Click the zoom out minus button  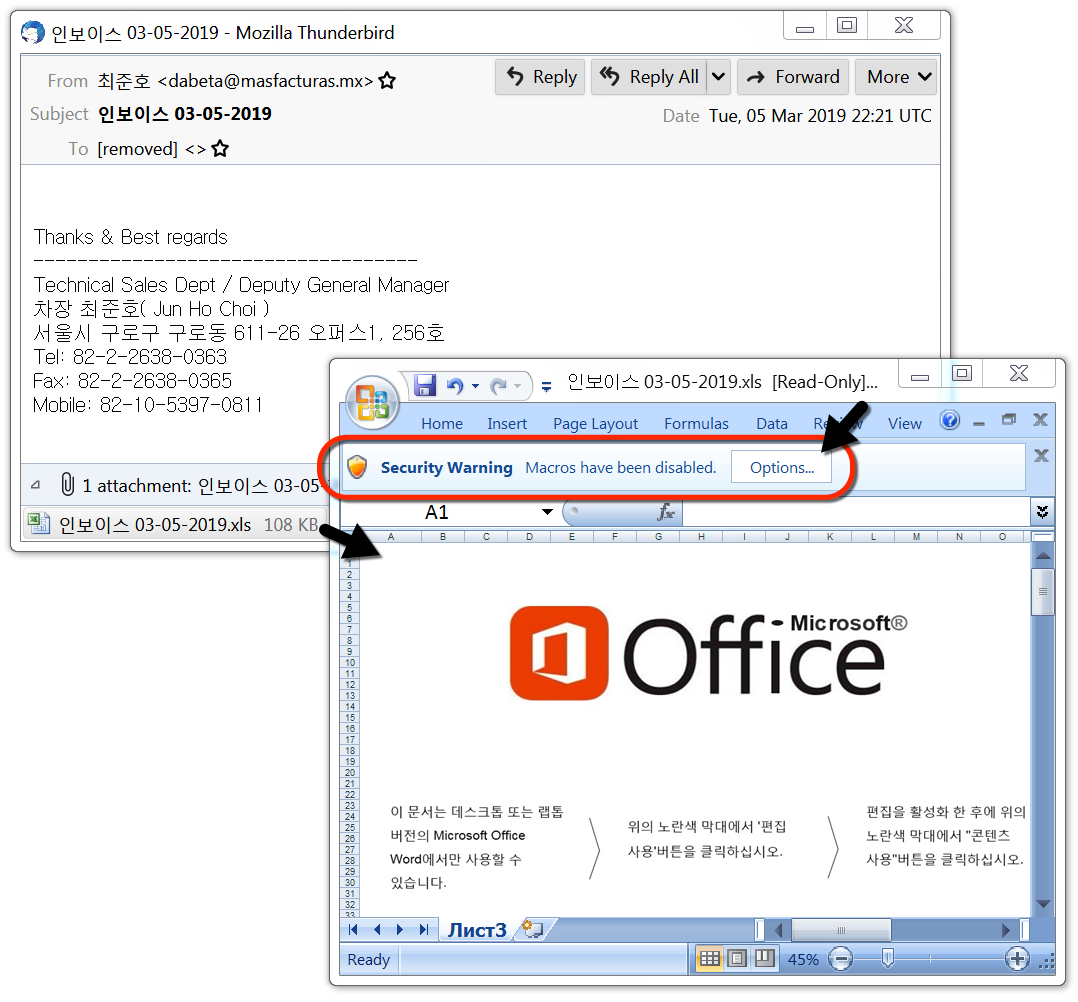tap(840, 958)
